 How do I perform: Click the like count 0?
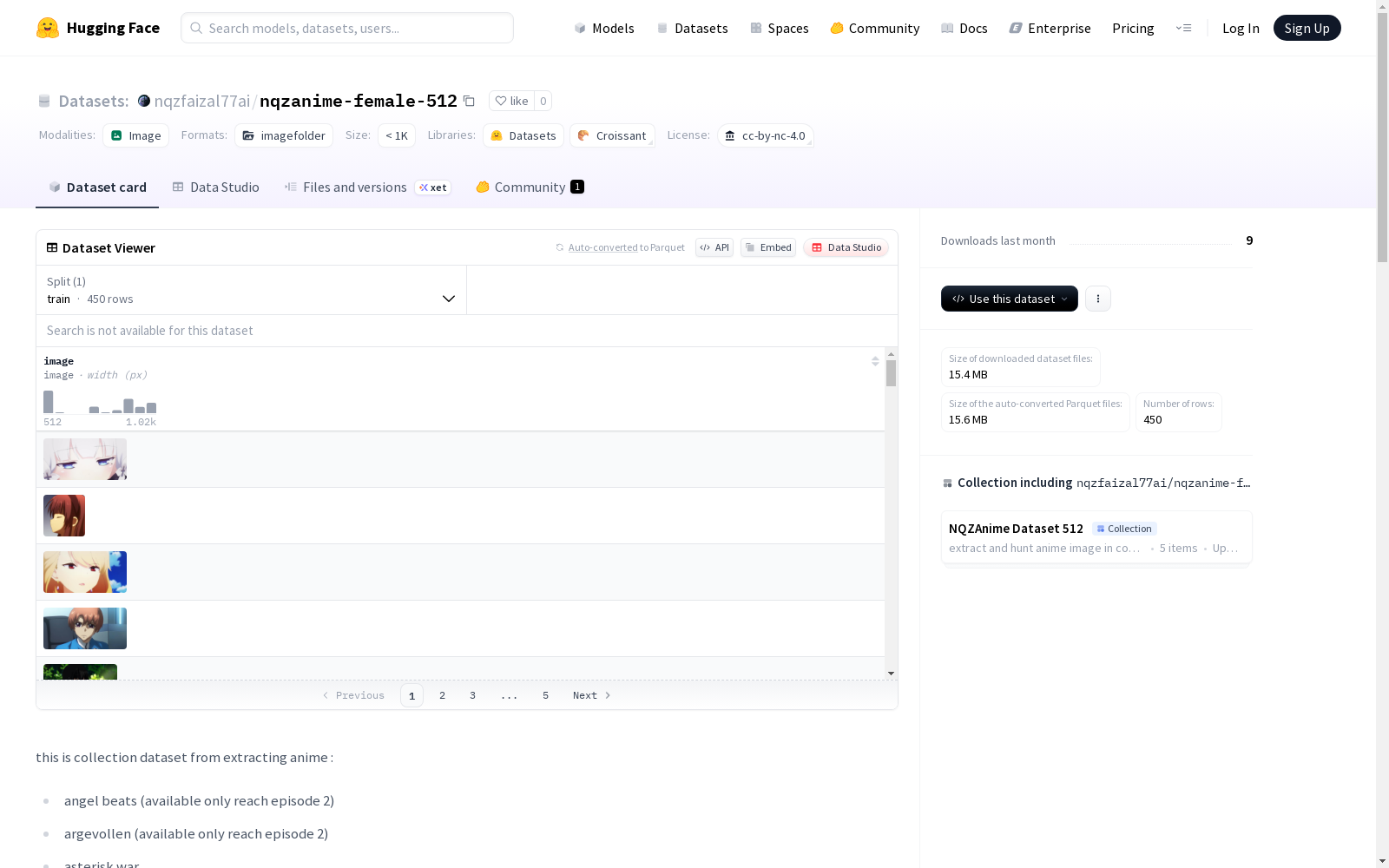pyautogui.click(x=543, y=101)
